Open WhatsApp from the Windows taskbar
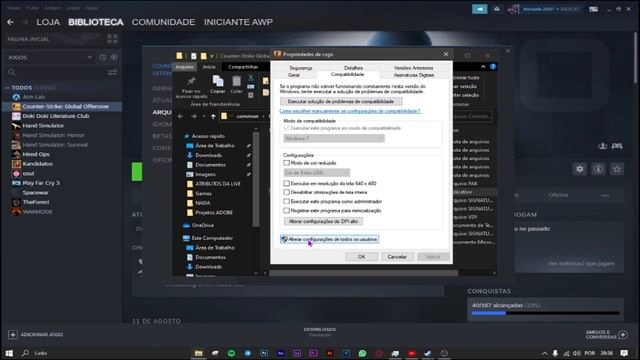The image size is (640, 360). (x=362, y=353)
